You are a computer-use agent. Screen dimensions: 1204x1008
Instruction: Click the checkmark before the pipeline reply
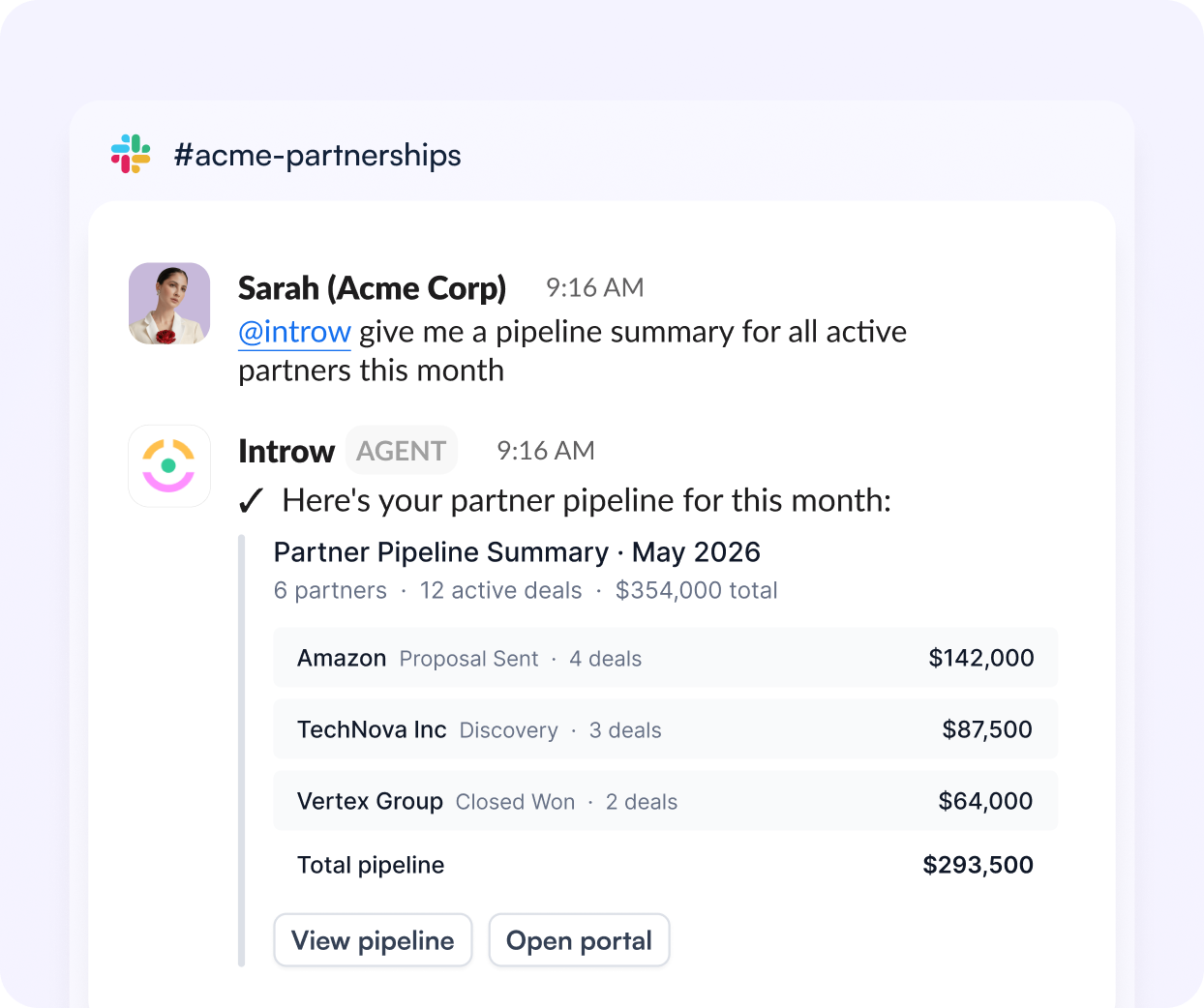click(x=251, y=501)
